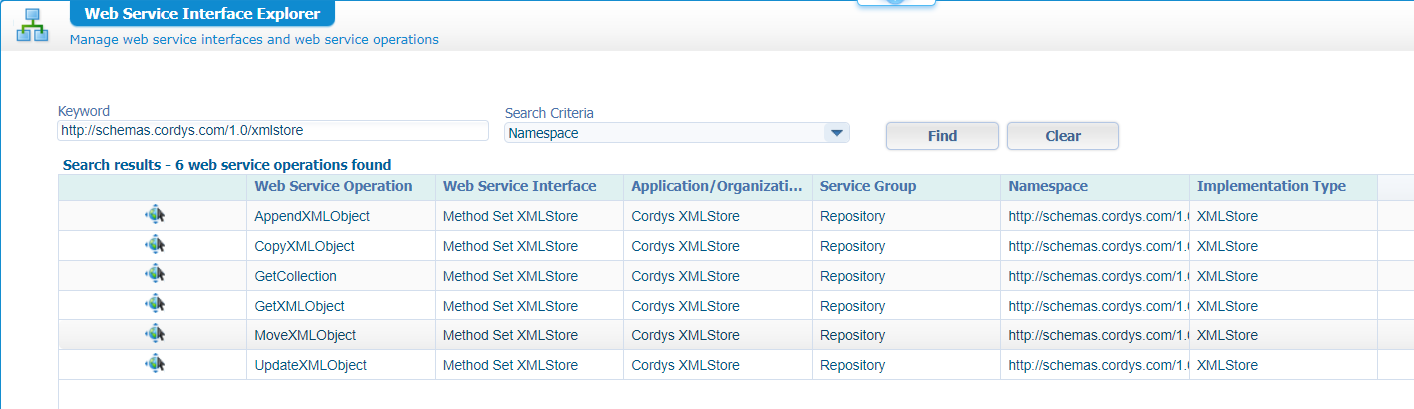
Task: Open the Search Criteria dropdown arrow
Action: coord(835,133)
